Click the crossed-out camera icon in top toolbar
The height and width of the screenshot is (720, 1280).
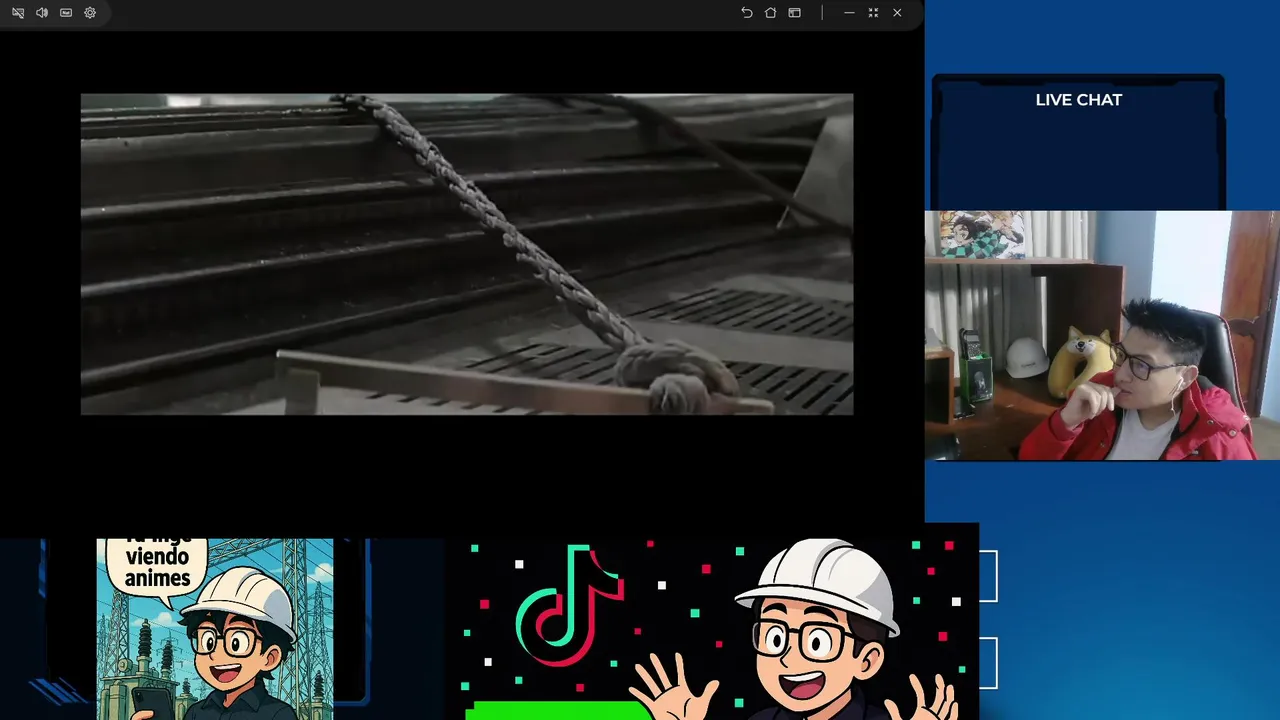18,13
